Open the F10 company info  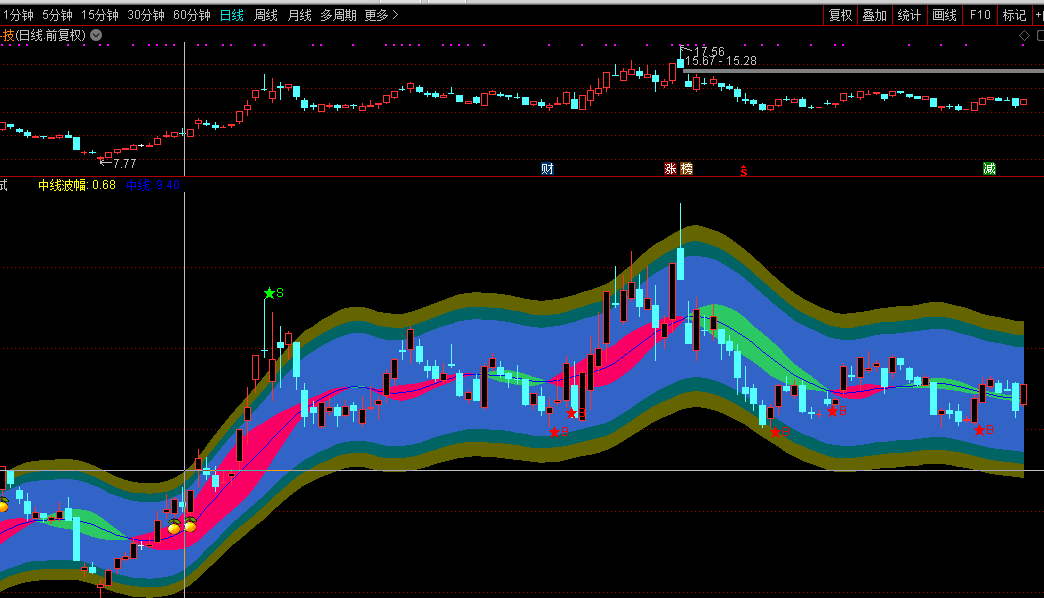(x=980, y=15)
